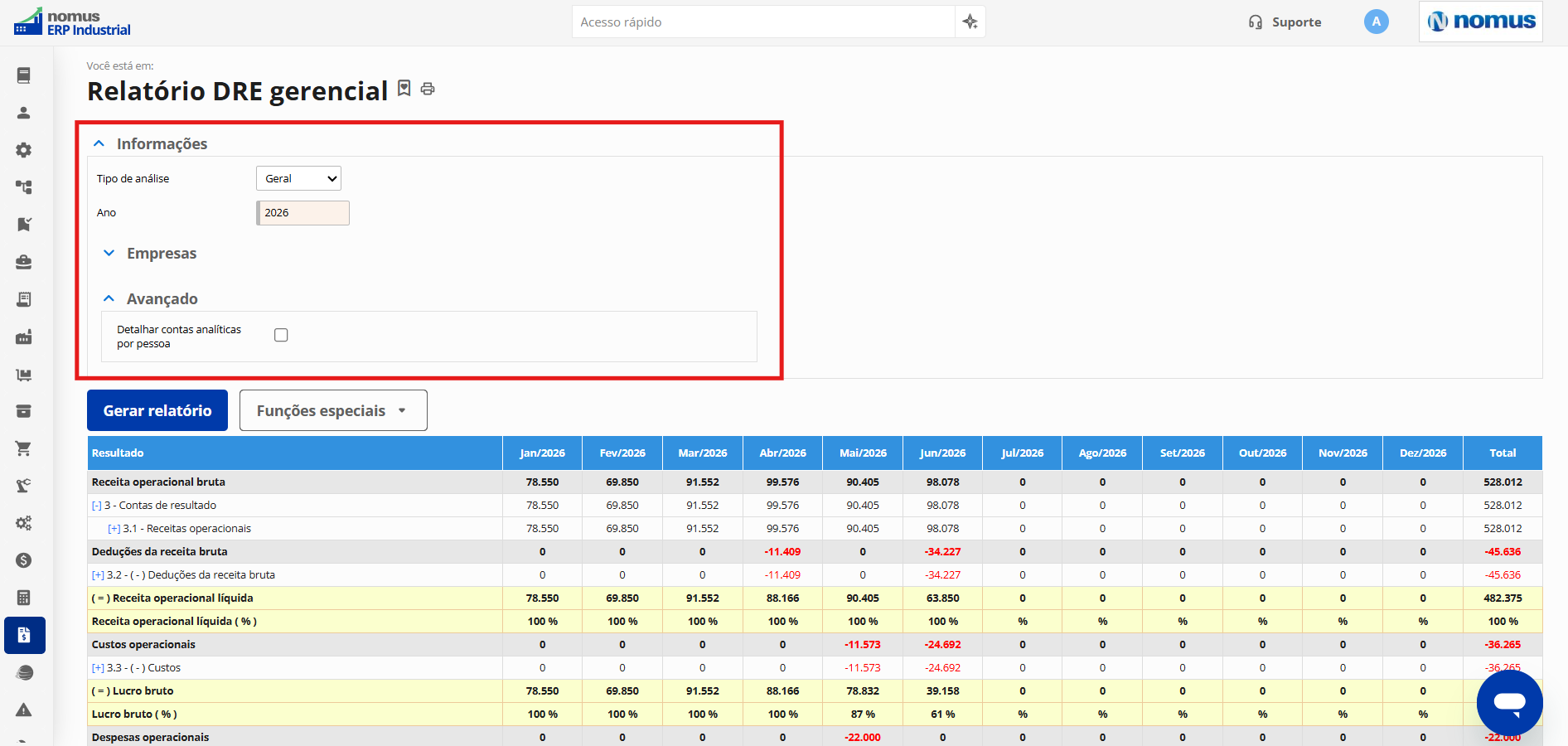Open the Tipo de análise dropdown

298,178
